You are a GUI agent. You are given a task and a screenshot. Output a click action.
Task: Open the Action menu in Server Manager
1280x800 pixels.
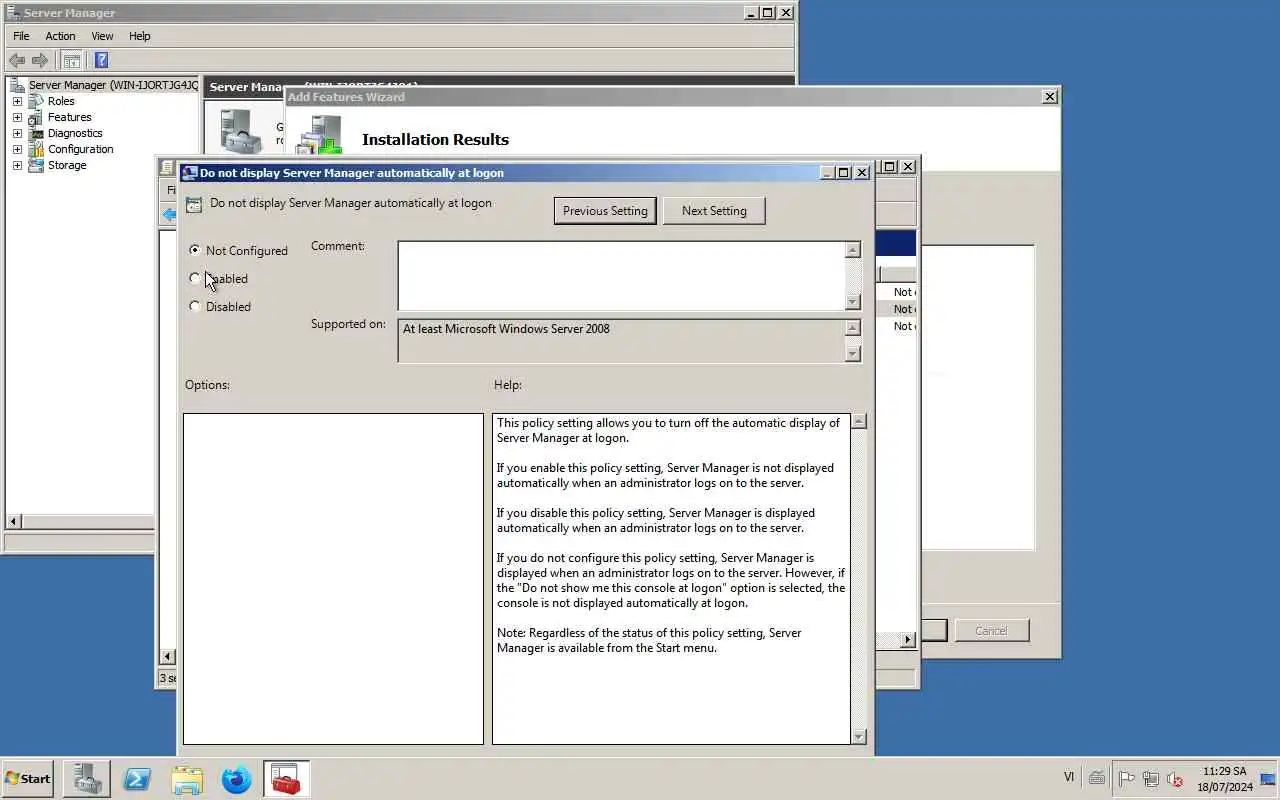pyautogui.click(x=60, y=36)
